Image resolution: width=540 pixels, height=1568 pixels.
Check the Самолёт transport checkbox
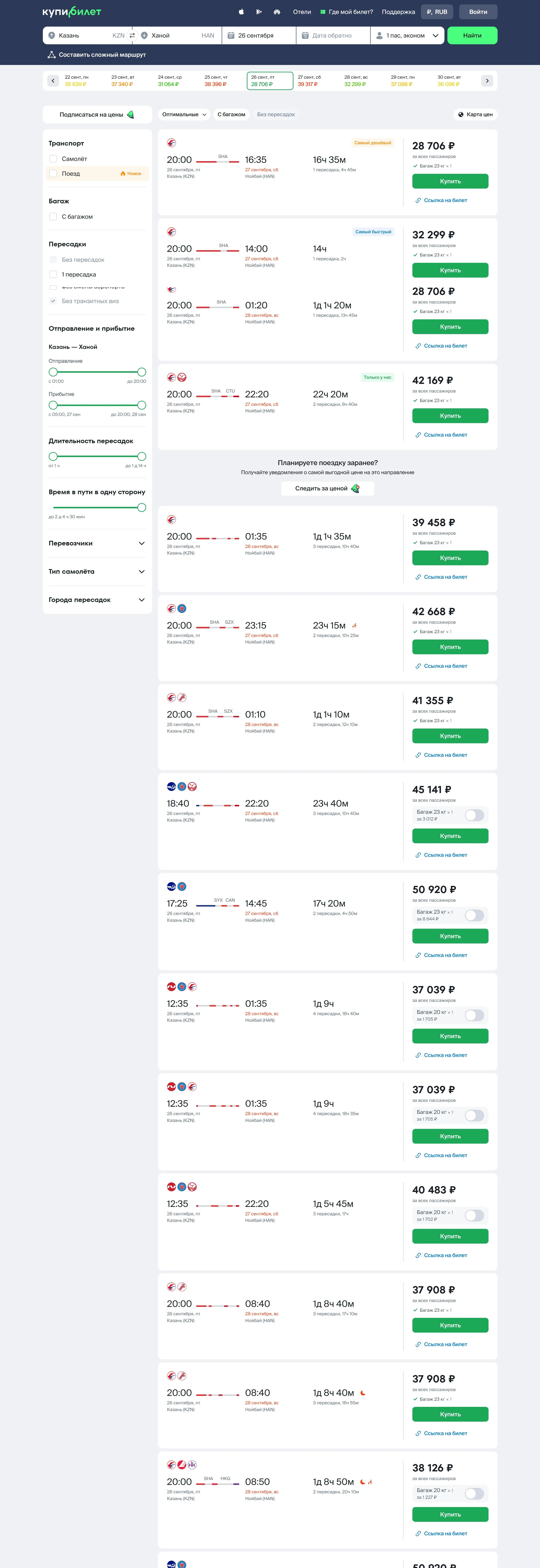click(x=53, y=159)
